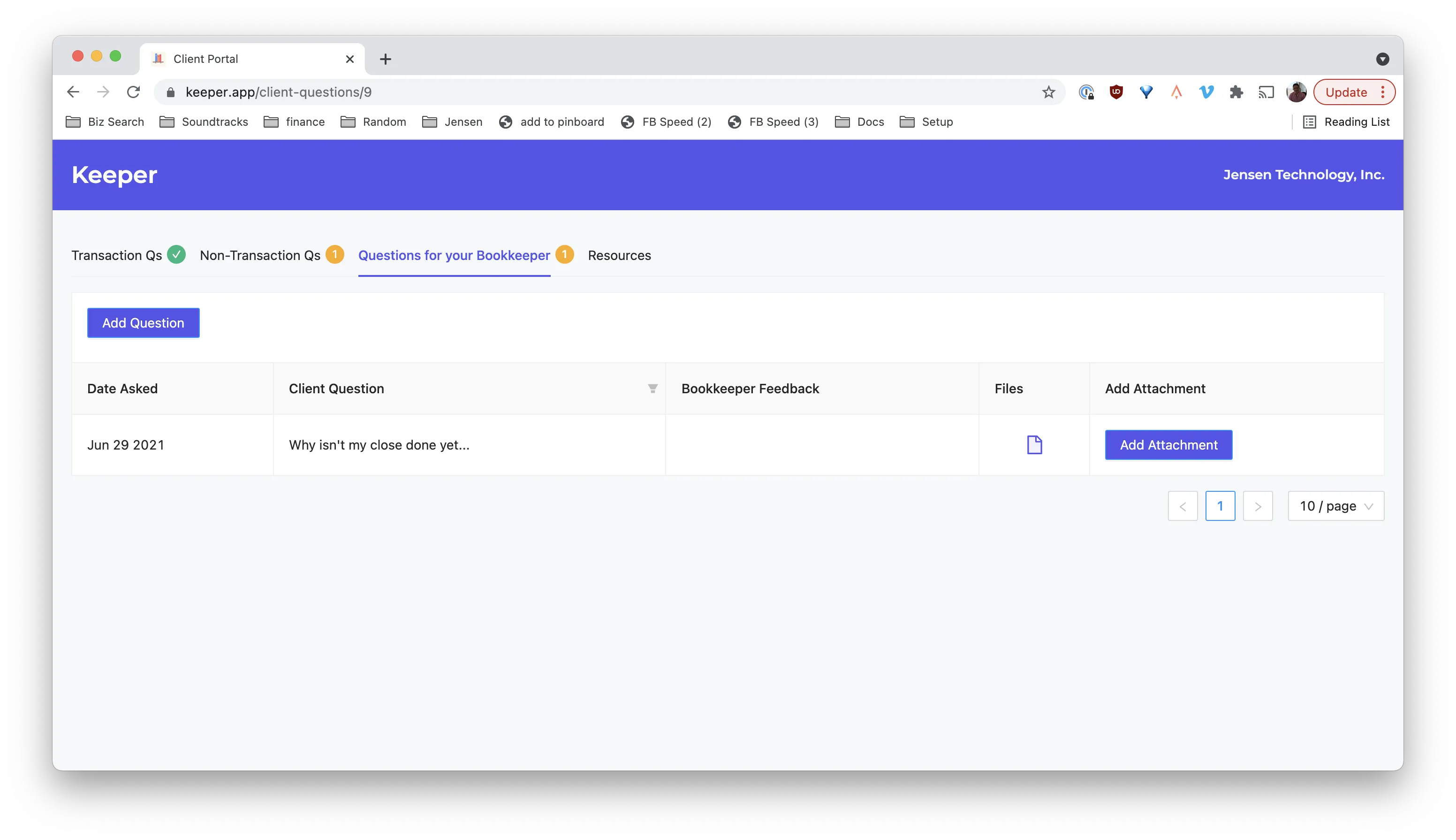Open the blue V extension icon
Image resolution: width=1456 pixels, height=840 pixels.
tap(1206, 92)
